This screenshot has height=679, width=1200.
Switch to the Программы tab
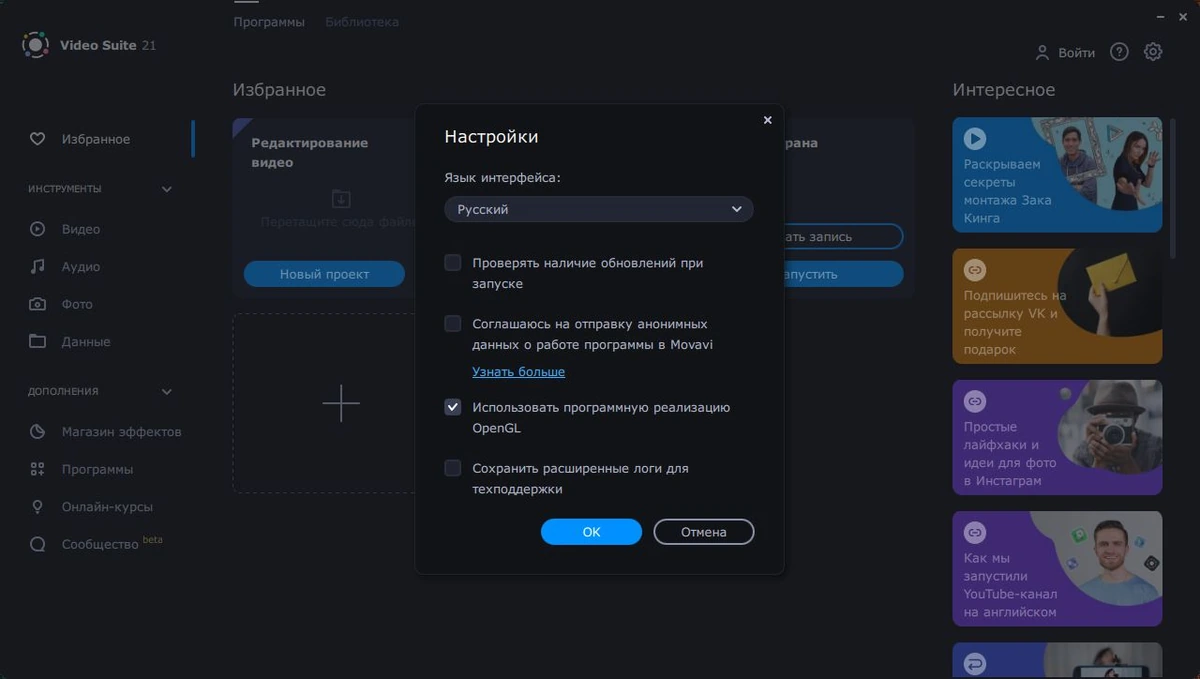pyautogui.click(x=269, y=21)
